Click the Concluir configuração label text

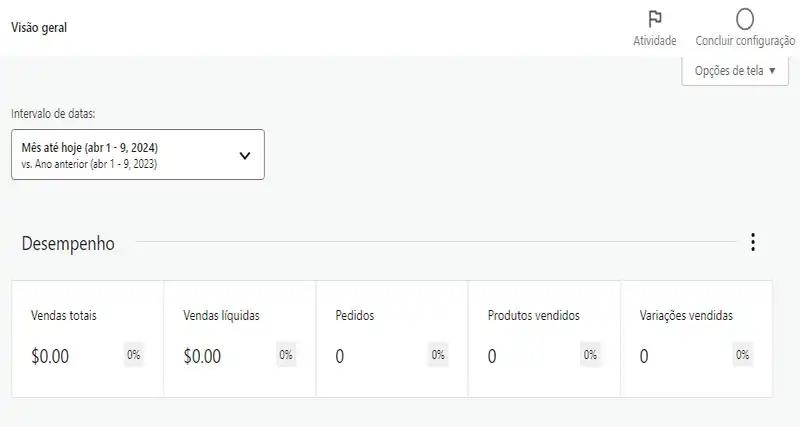pos(745,41)
